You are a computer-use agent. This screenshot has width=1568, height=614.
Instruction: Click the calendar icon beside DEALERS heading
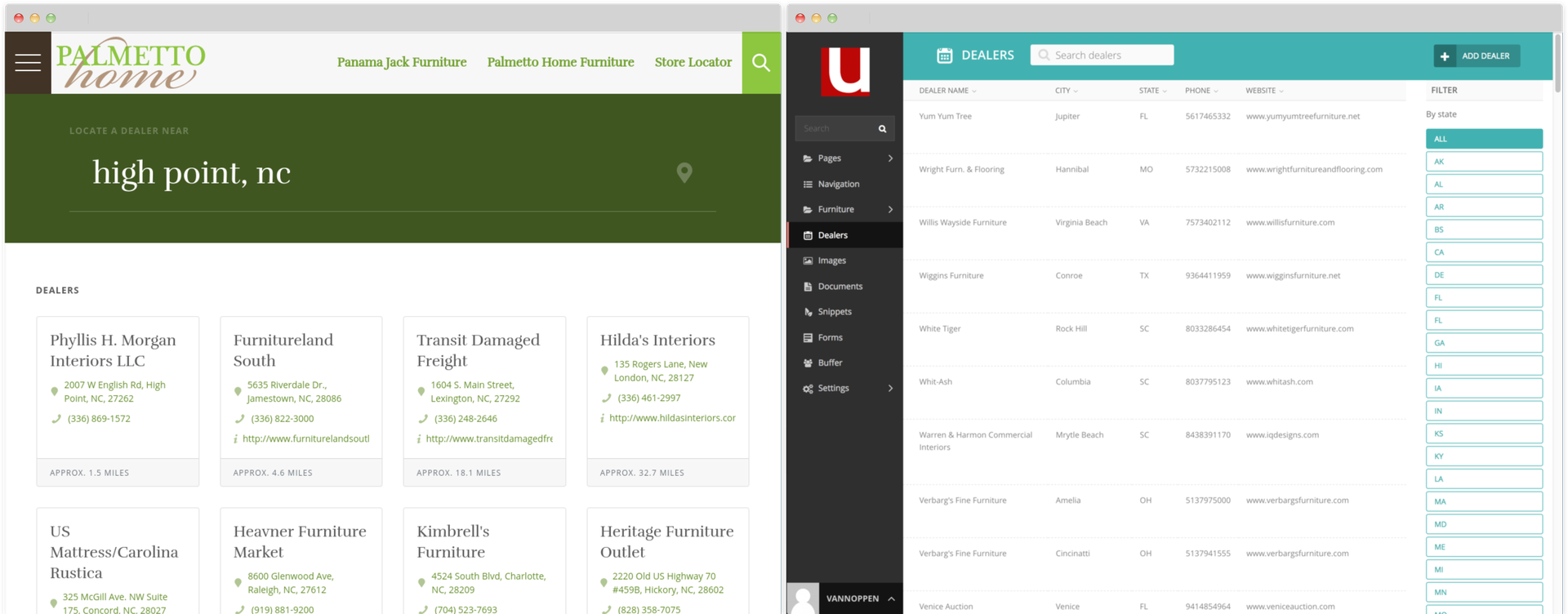(x=945, y=56)
